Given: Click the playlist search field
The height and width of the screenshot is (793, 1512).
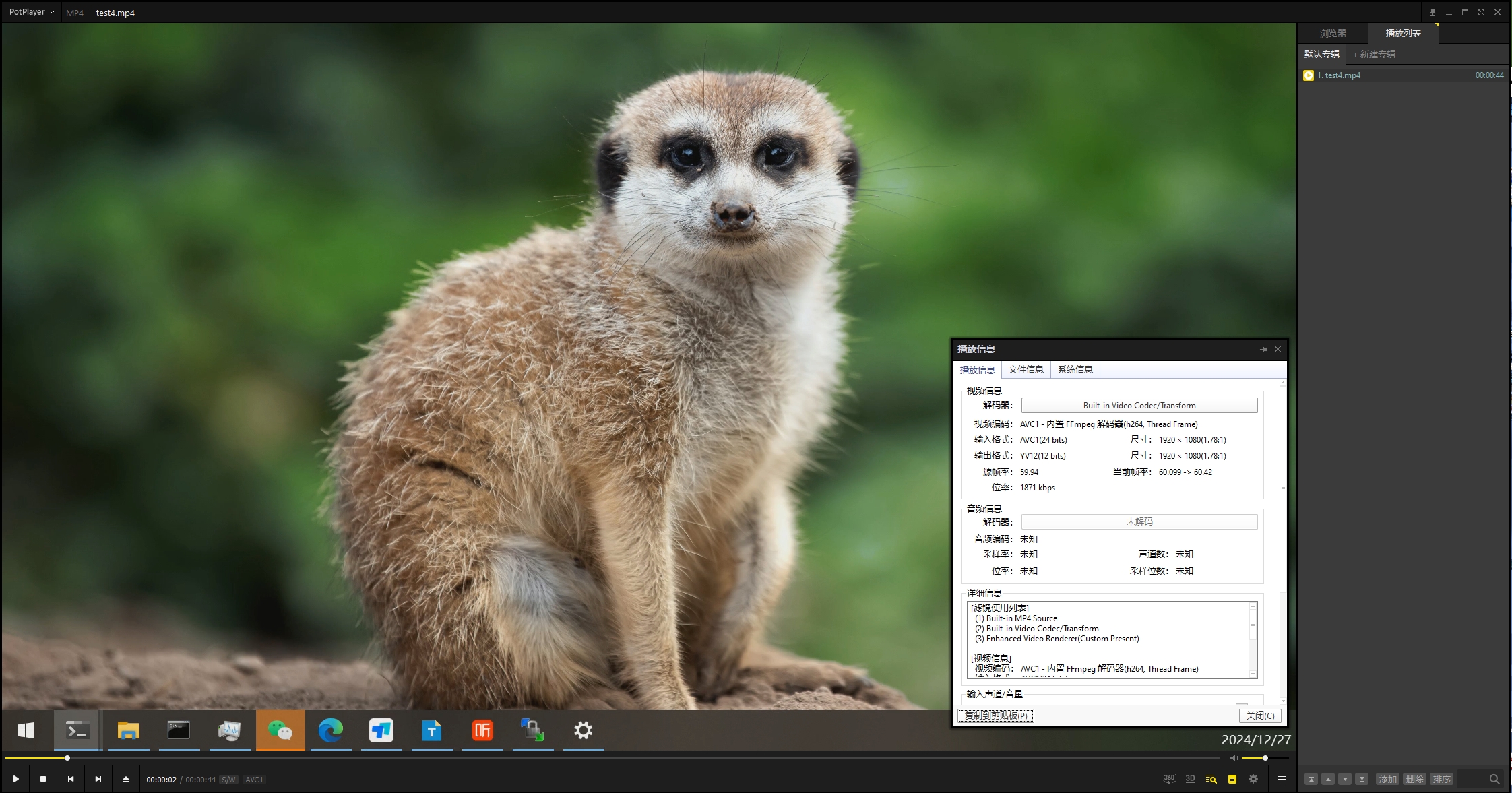Looking at the screenshot, I should (x=1480, y=779).
